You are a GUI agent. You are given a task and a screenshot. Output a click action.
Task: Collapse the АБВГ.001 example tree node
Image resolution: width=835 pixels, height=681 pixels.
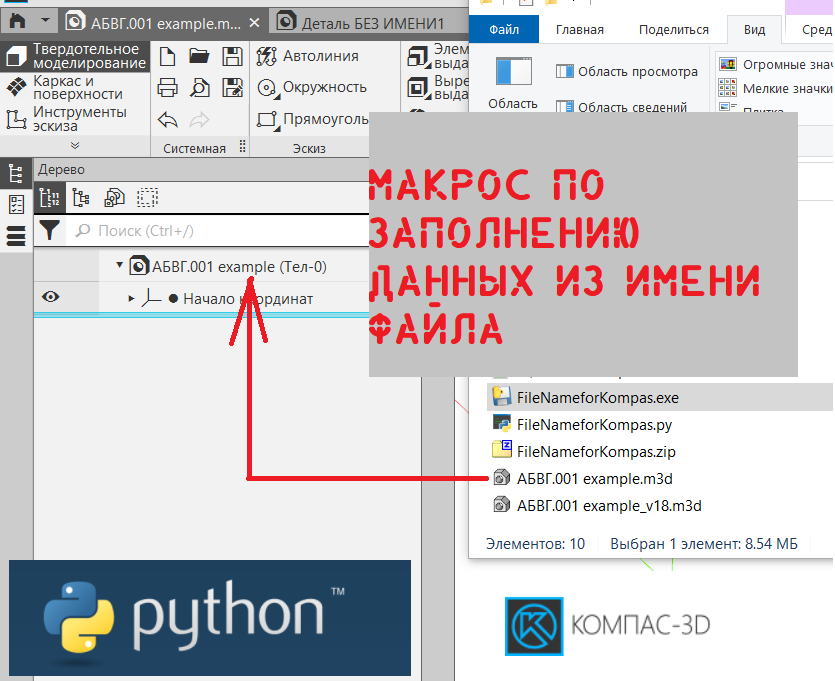click(119, 265)
